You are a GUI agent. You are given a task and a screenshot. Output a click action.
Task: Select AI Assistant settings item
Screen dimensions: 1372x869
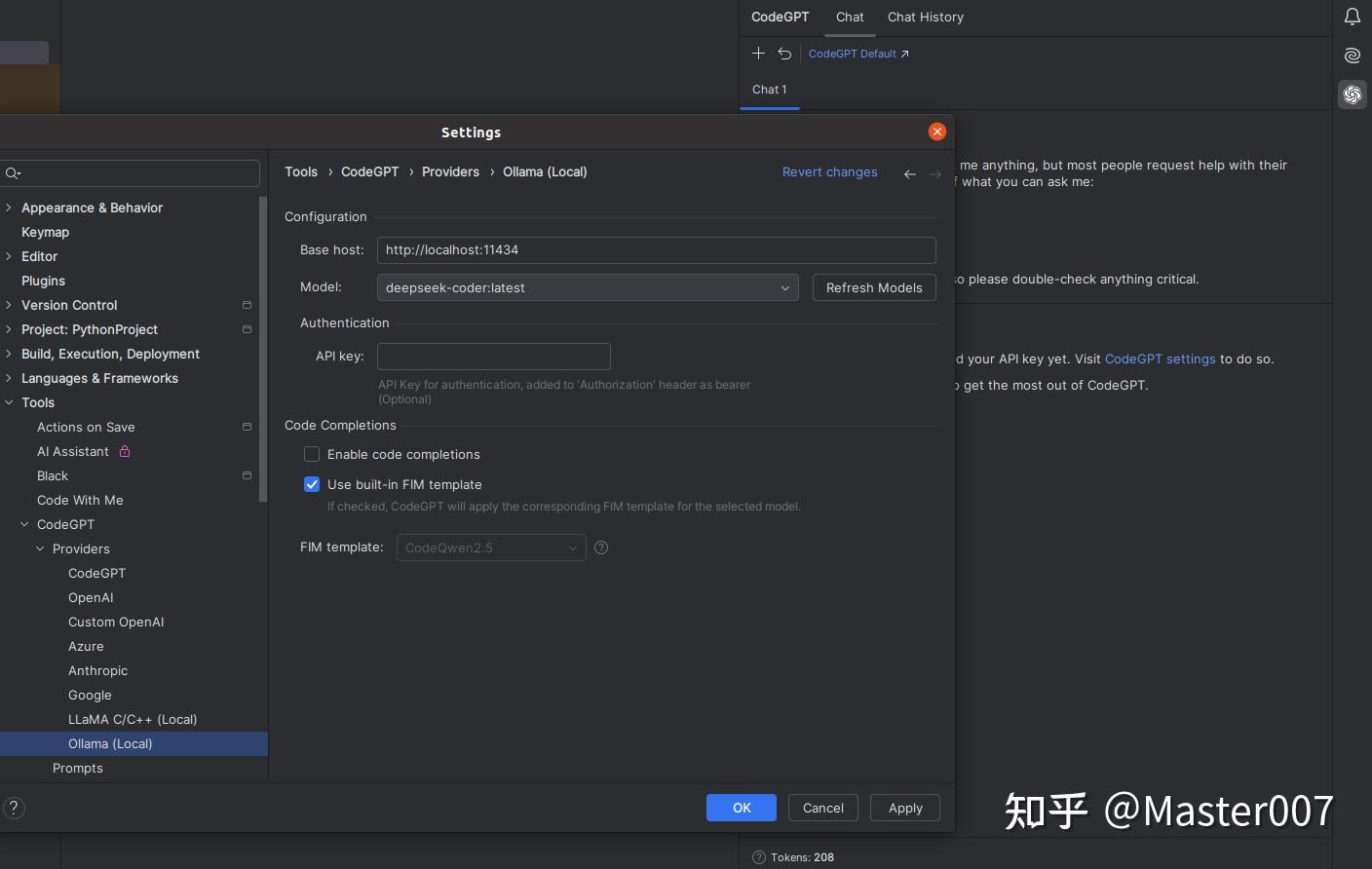pos(73,451)
